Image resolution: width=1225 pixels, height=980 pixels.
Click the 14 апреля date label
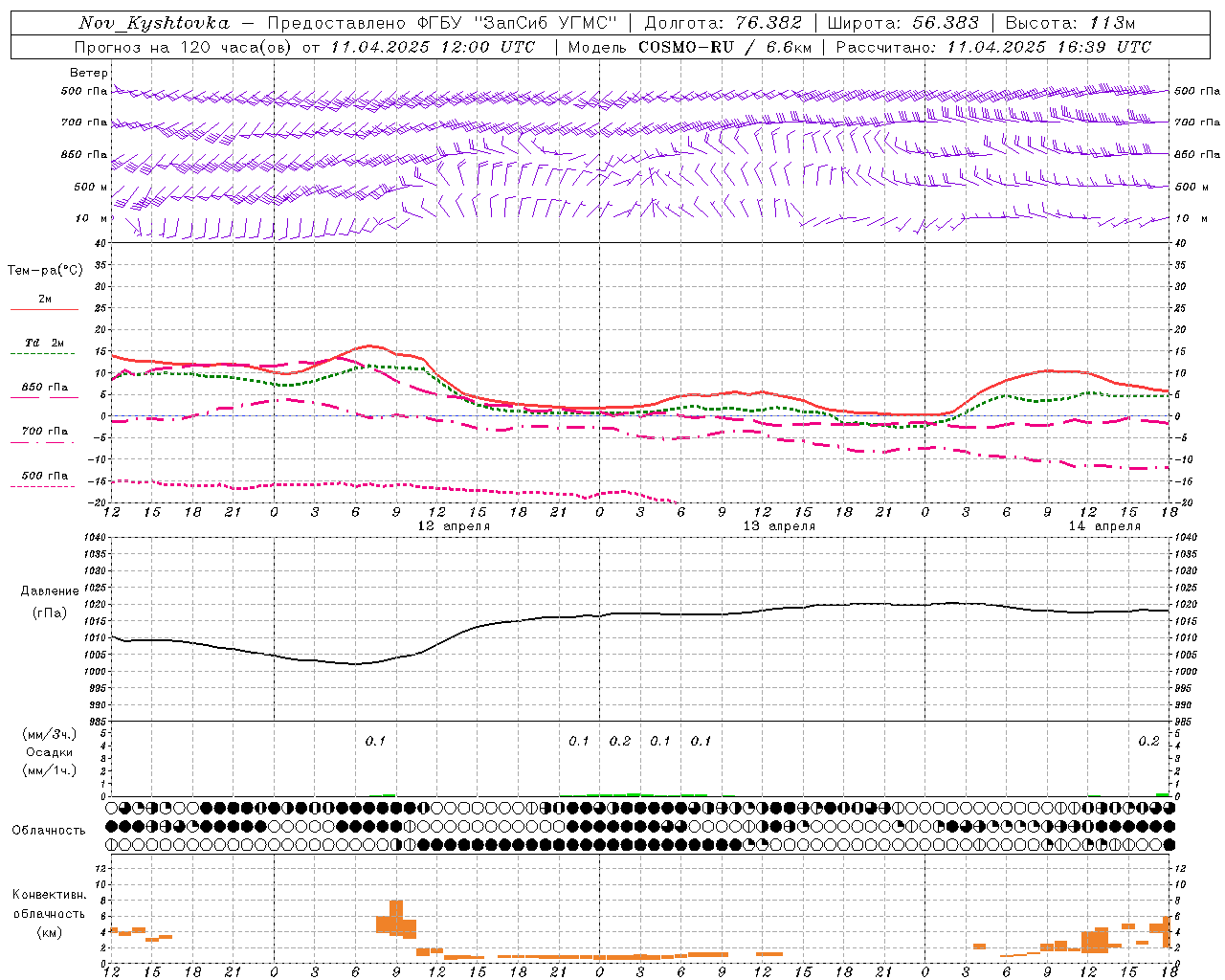coord(1104,526)
